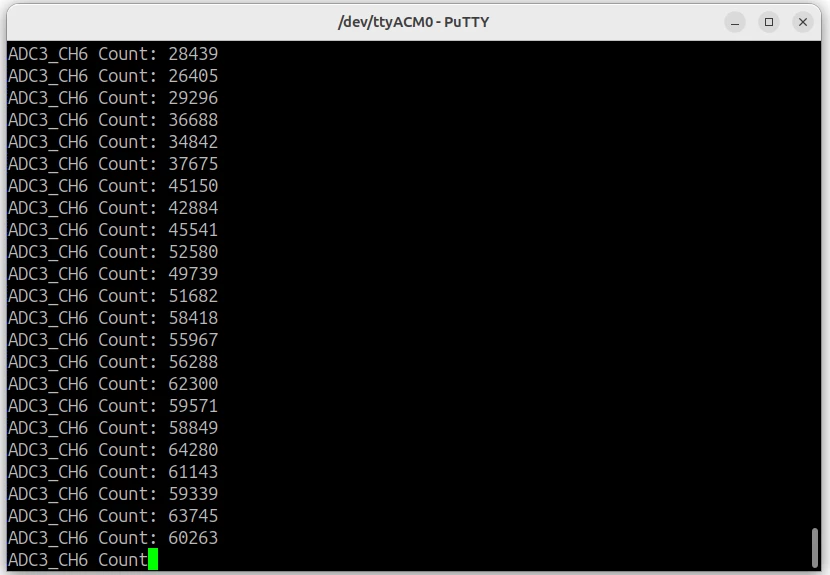830x575 pixels.
Task: Click the line with count 45541
Action: [113, 230]
